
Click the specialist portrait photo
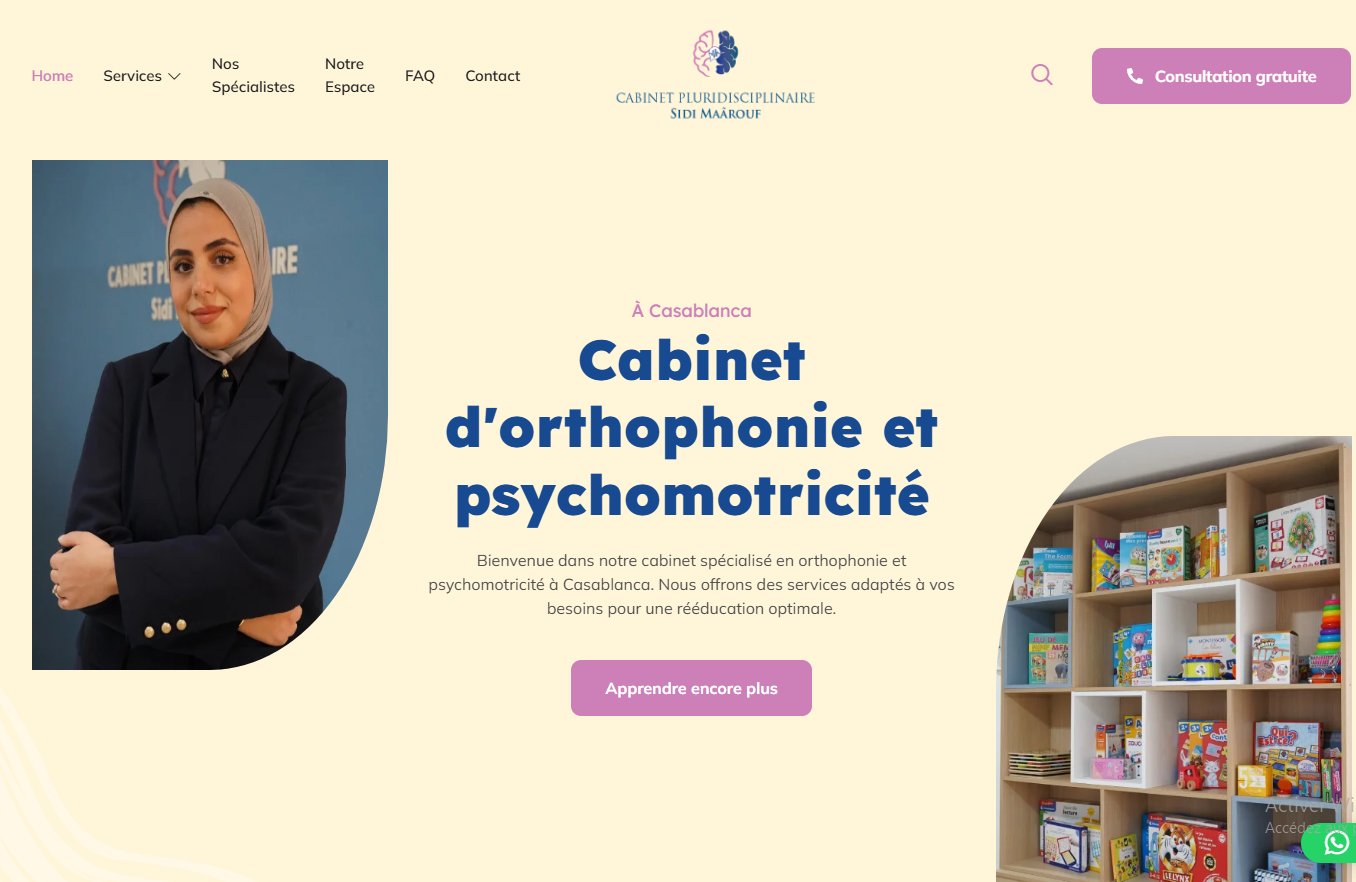pos(210,415)
